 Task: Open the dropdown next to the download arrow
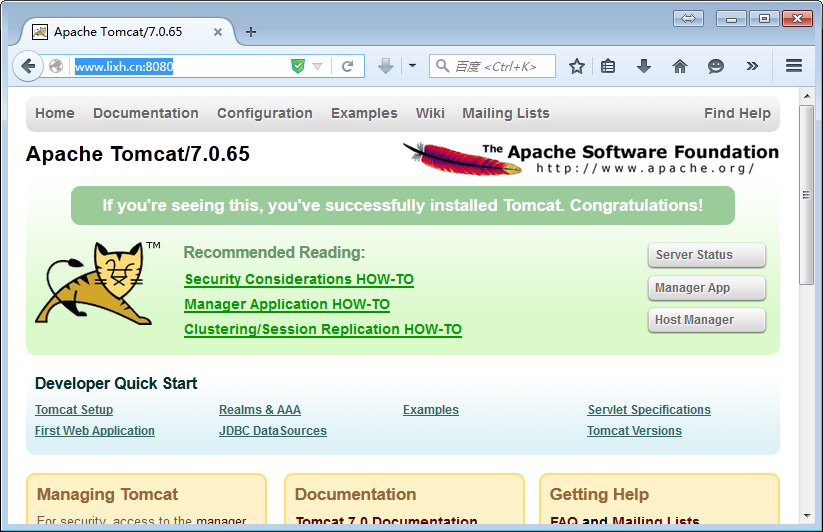[413, 66]
